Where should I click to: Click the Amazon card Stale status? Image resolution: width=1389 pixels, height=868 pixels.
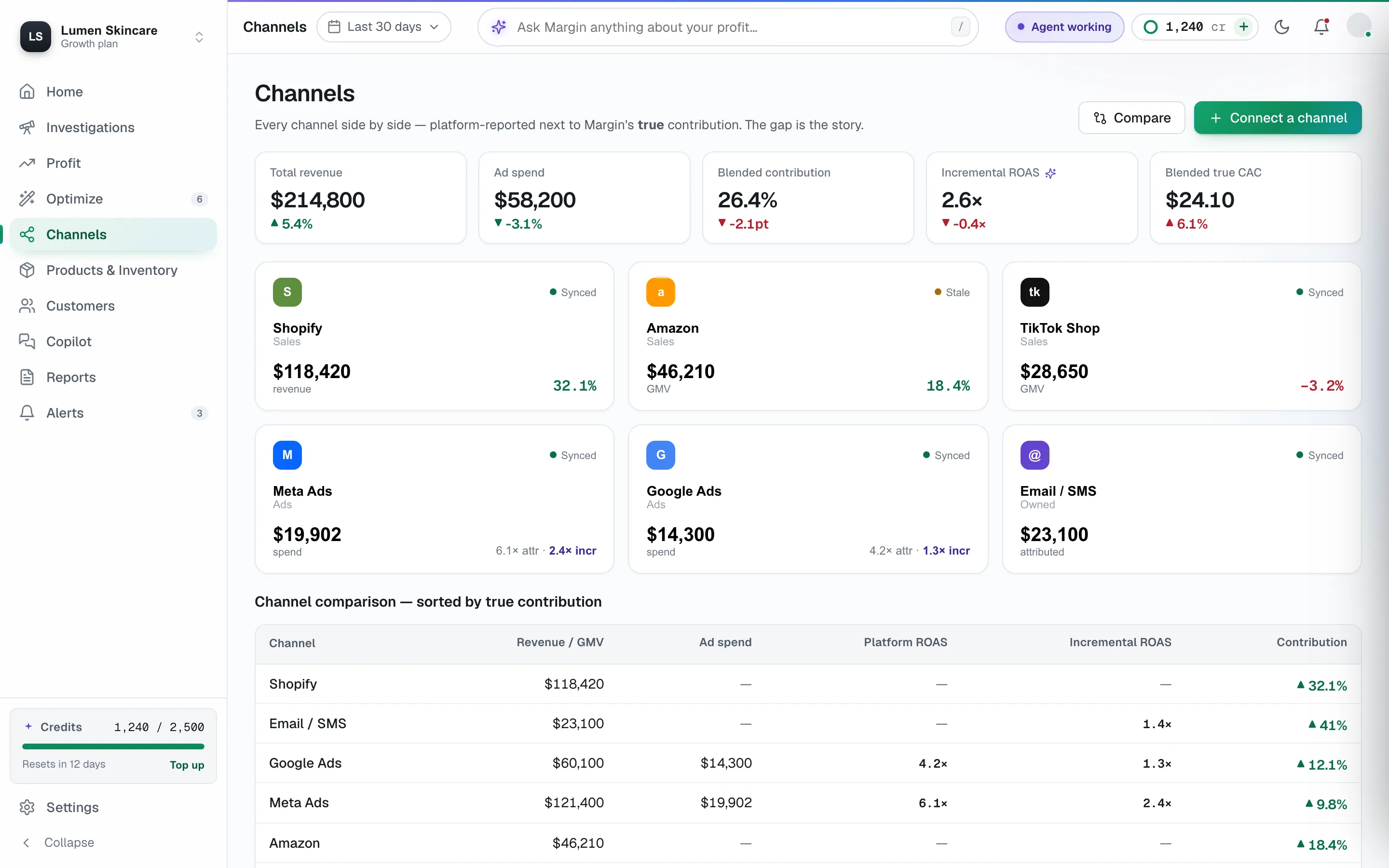(x=952, y=292)
